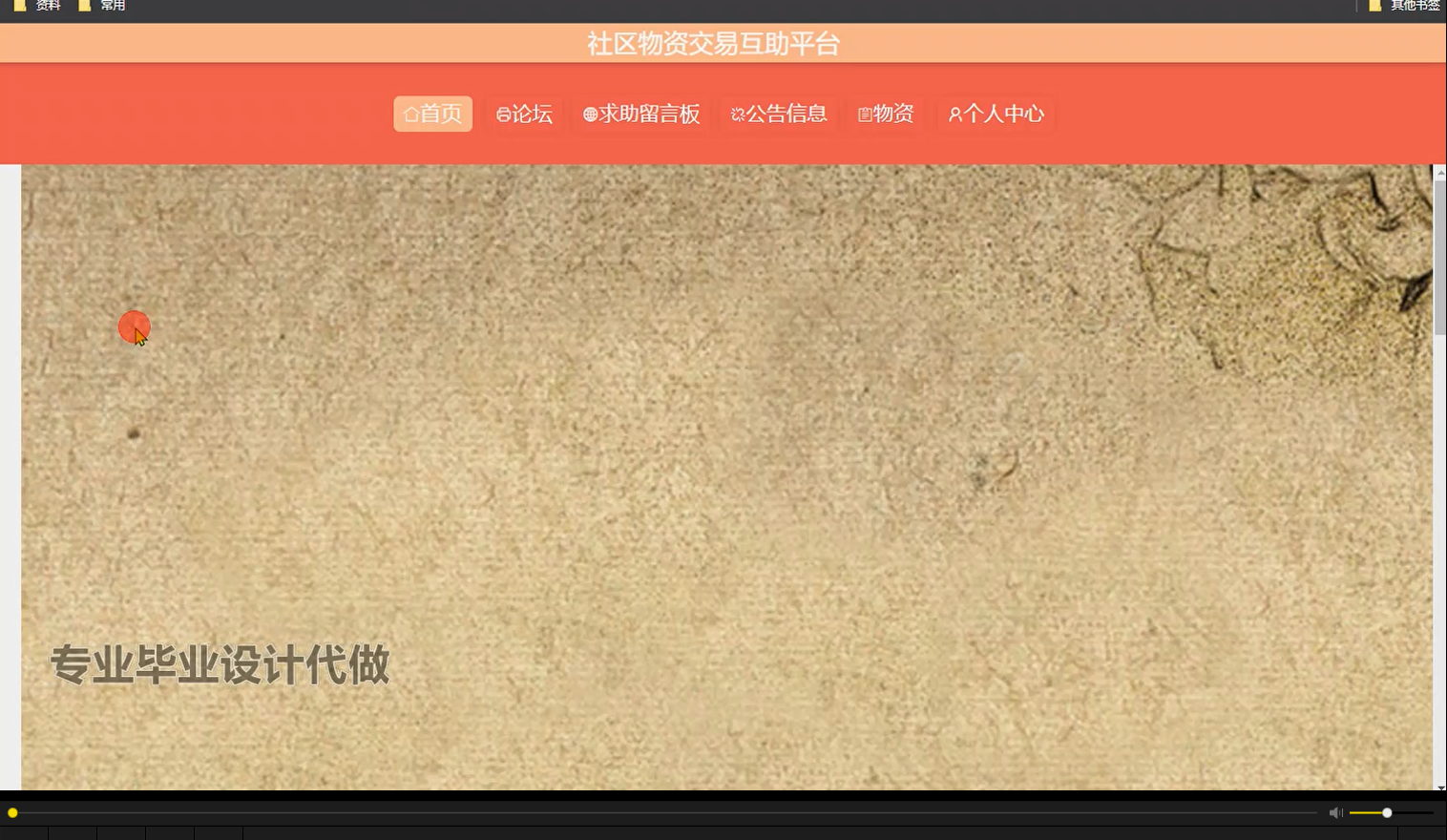
Task: Mute the video with the speaker icon
Action: coord(1335,812)
